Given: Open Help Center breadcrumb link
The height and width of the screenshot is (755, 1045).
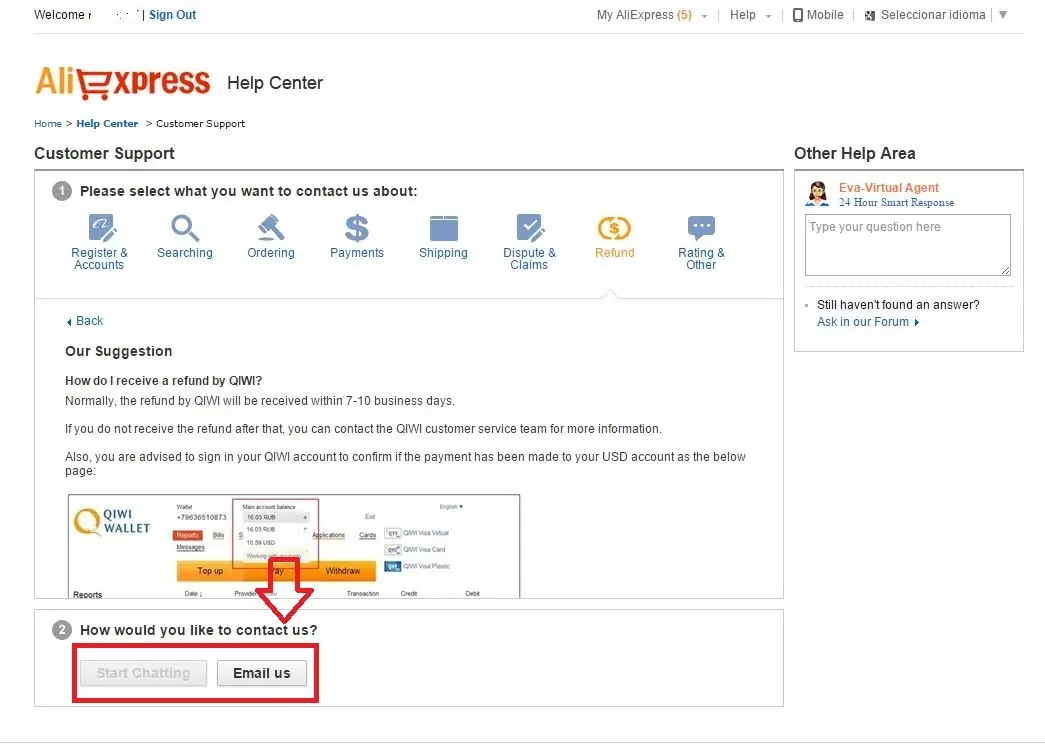Looking at the screenshot, I should 107,124.
